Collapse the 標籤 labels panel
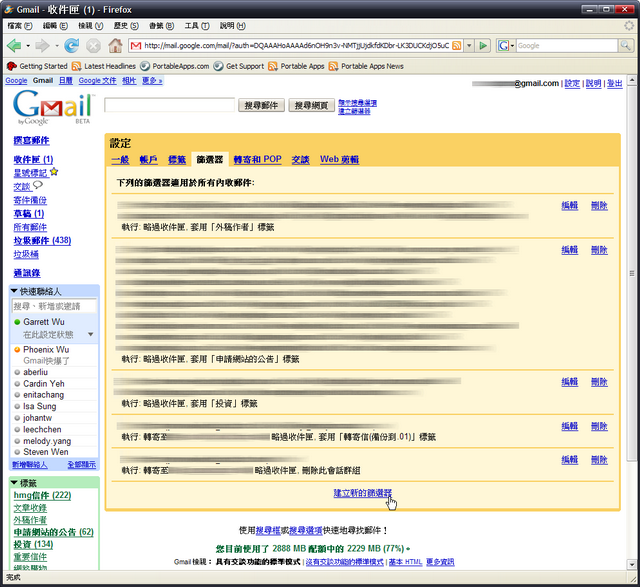 (x=14, y=483)
